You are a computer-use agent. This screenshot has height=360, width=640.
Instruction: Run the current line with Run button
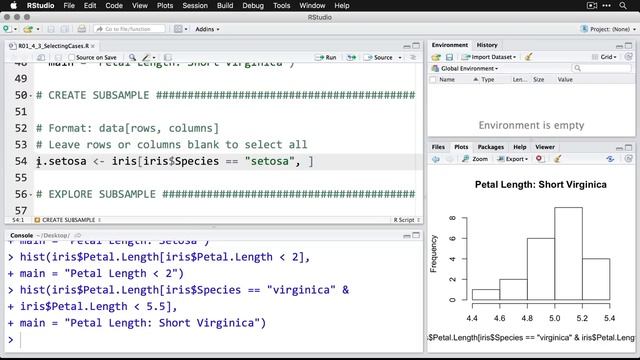pos(326,58)
